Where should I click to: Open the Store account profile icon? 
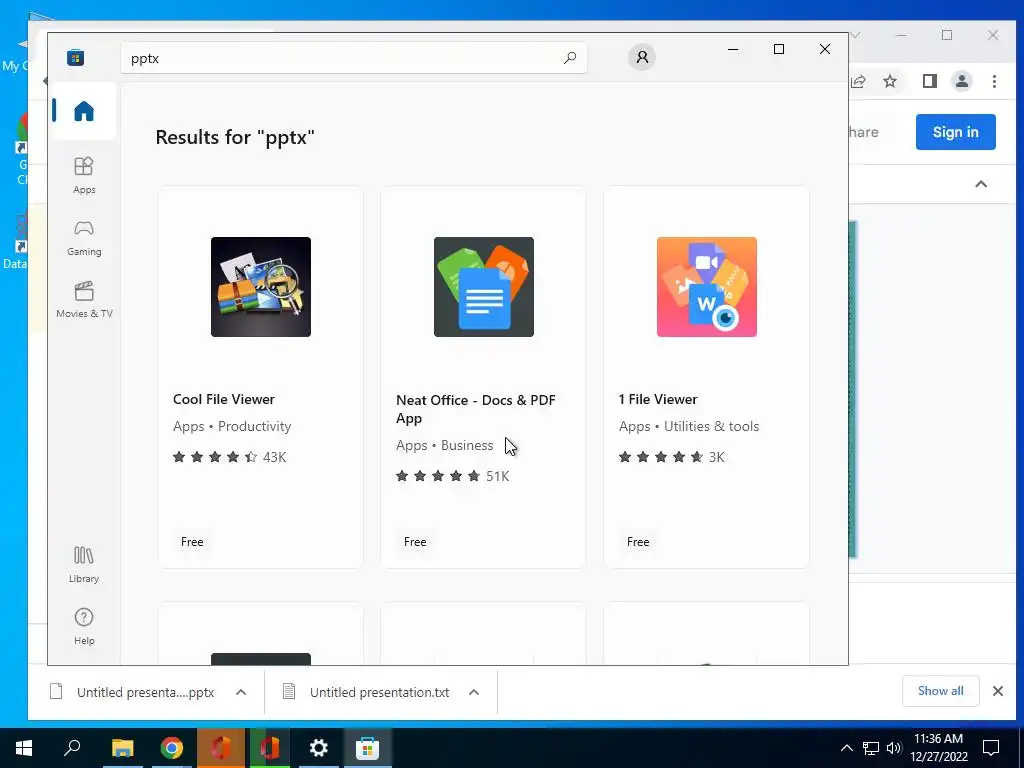pyautogui.click(x=642, y=57)
